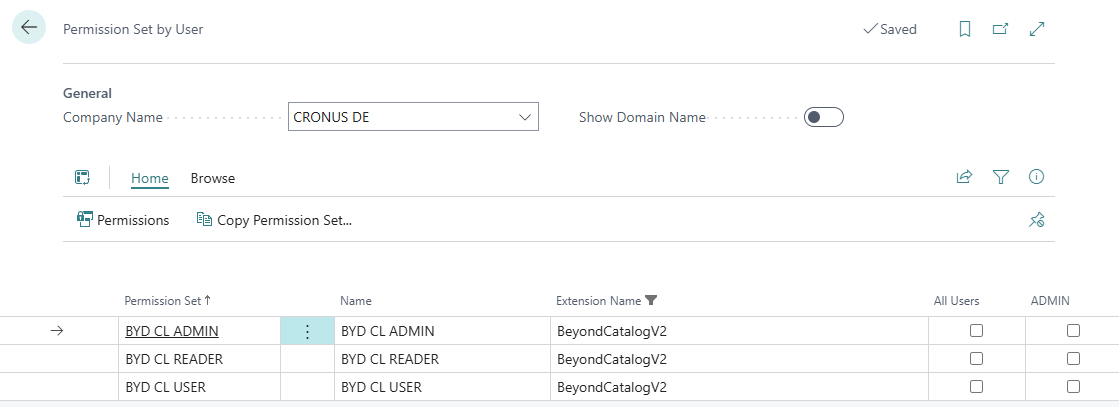Image resolution: width=1119 pixels, height=407 pixels.
Task: Sort by Permission Set column header
Action: pos(168,301)
